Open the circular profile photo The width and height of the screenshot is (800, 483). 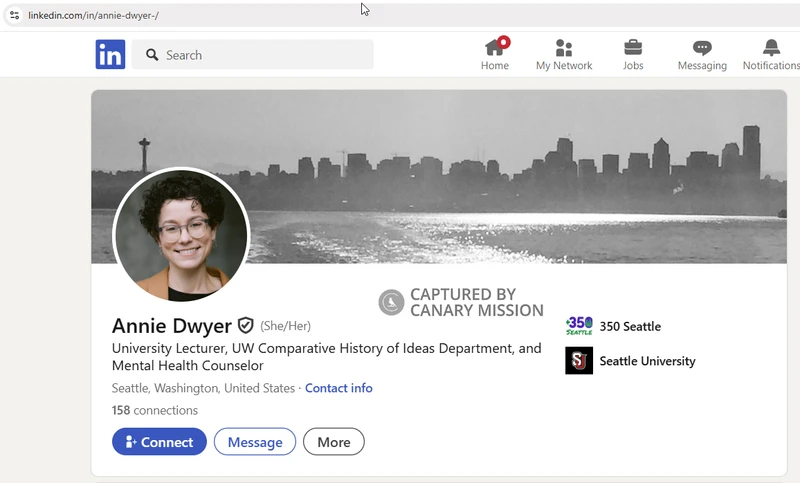pos(181,235)
